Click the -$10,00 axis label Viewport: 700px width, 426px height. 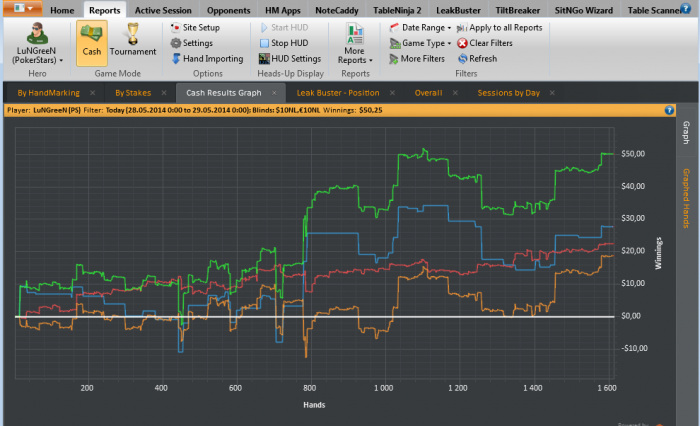634,348
